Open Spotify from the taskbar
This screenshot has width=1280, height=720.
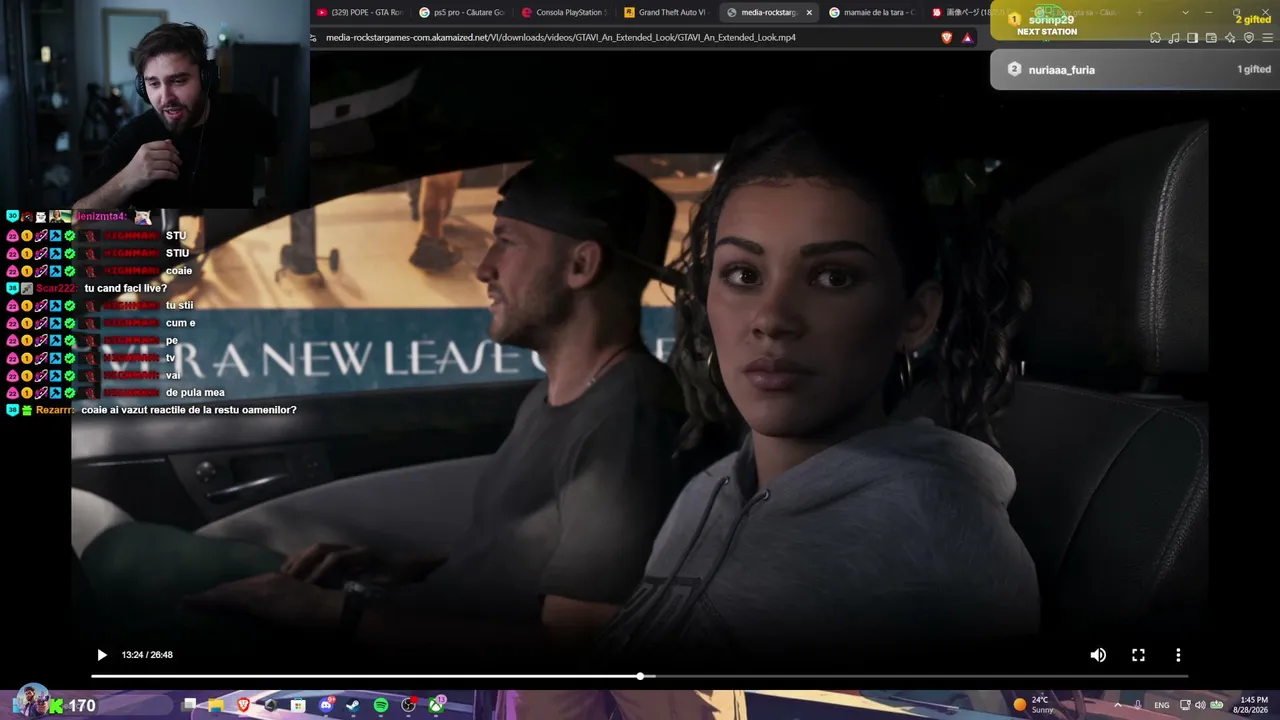(381, 705)
